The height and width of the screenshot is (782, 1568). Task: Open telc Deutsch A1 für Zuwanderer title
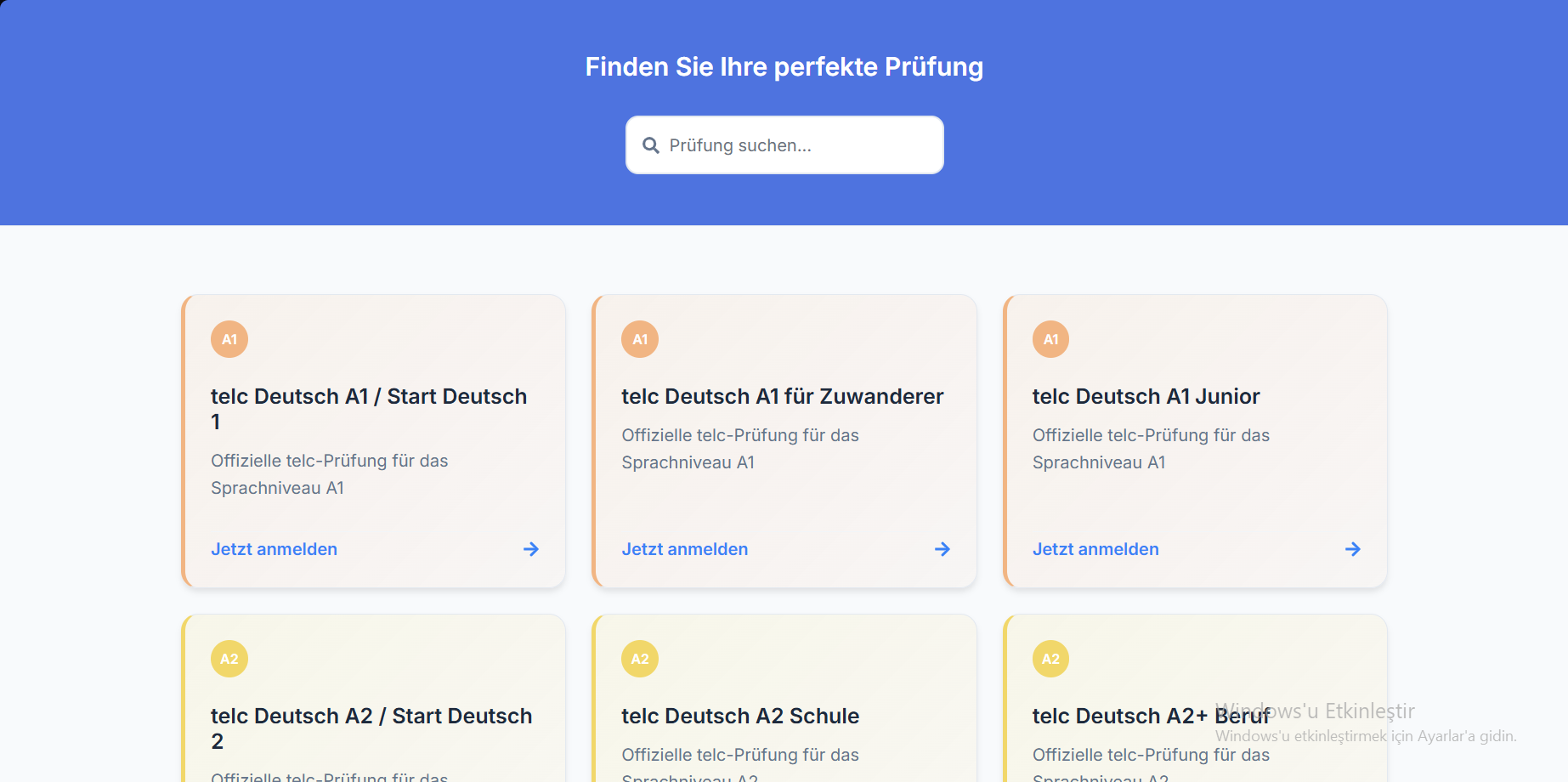(782, 396)
